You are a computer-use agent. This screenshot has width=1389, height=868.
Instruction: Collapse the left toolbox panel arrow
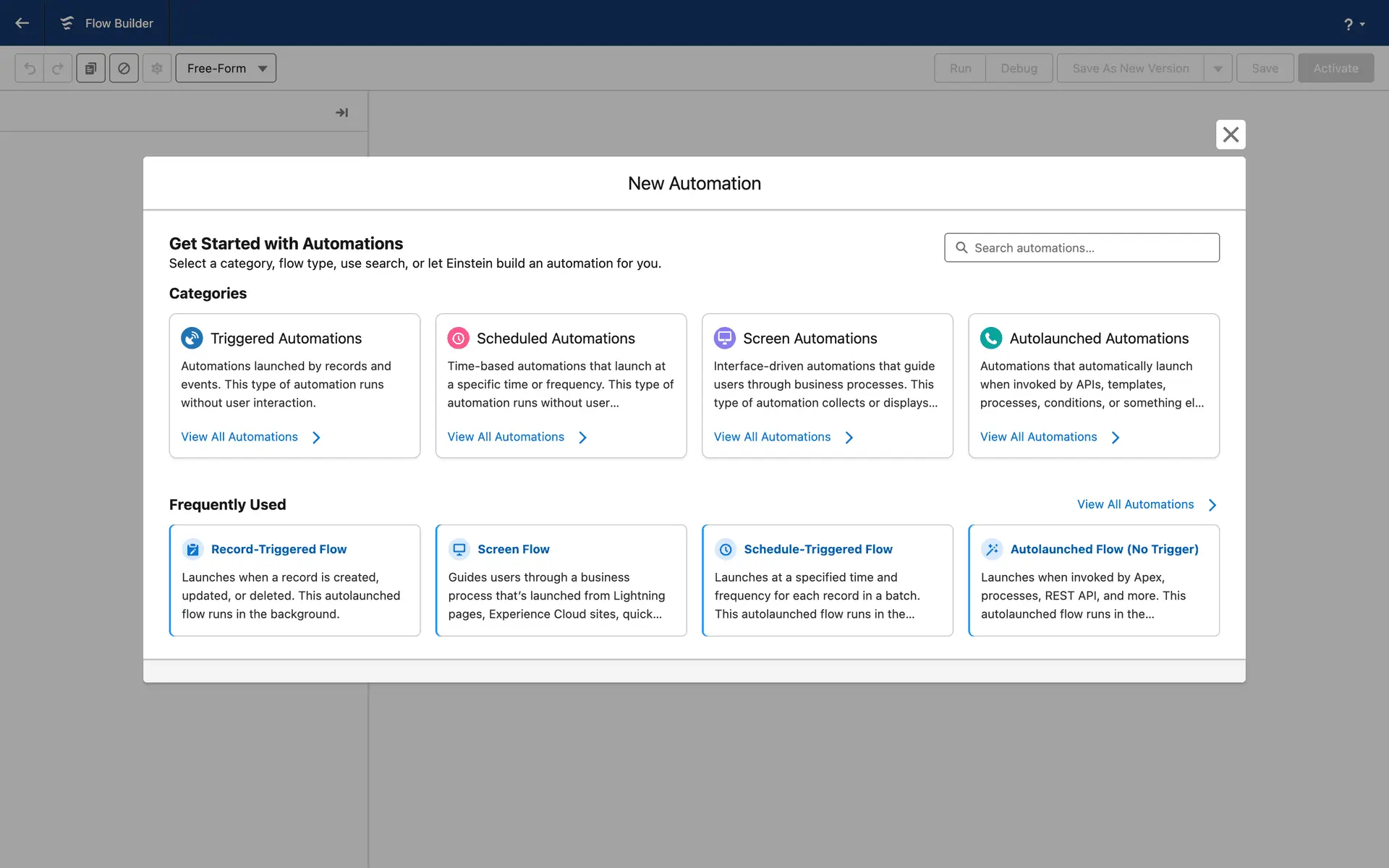341,112
